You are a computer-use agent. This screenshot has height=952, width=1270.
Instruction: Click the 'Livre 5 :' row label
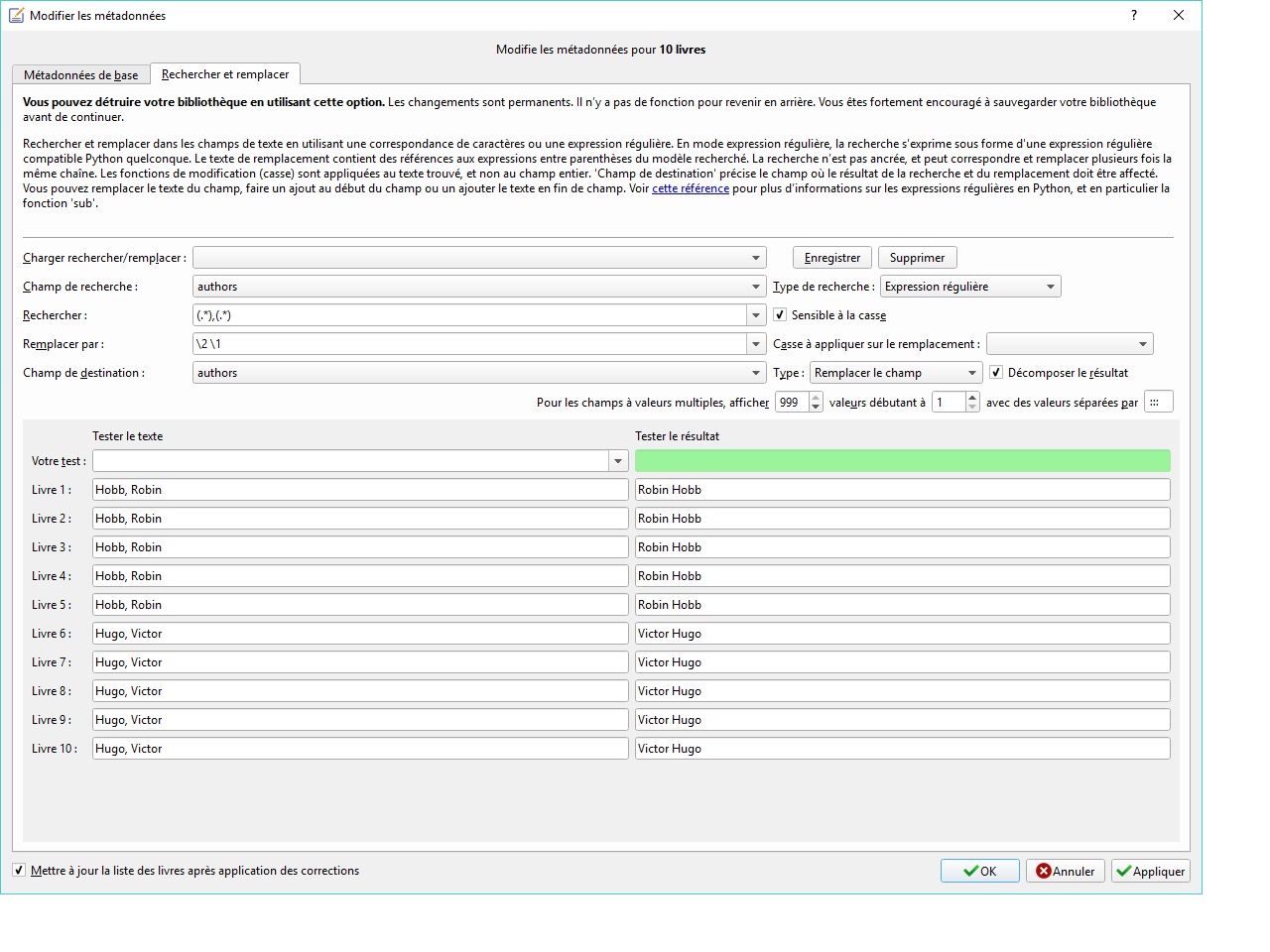(52, 605)
